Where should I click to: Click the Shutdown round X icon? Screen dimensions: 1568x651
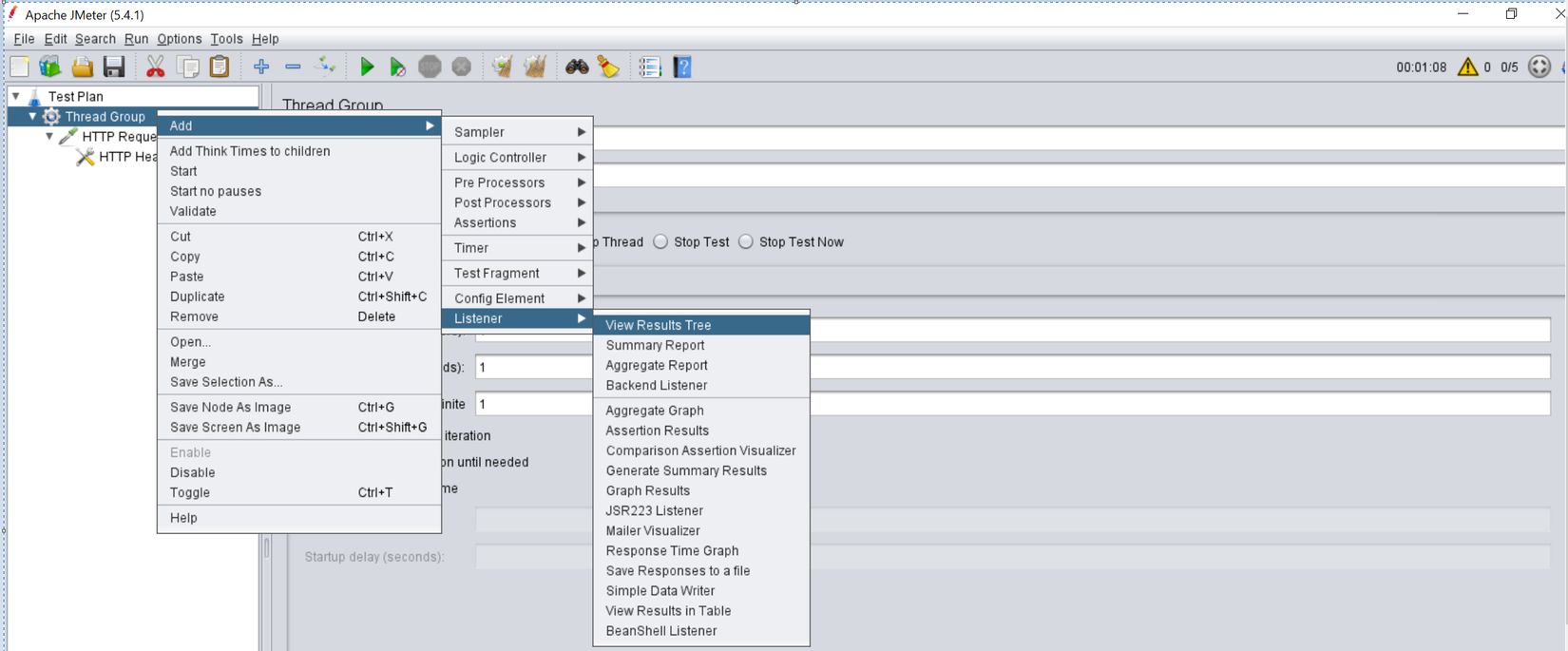[x=462, y=67]
